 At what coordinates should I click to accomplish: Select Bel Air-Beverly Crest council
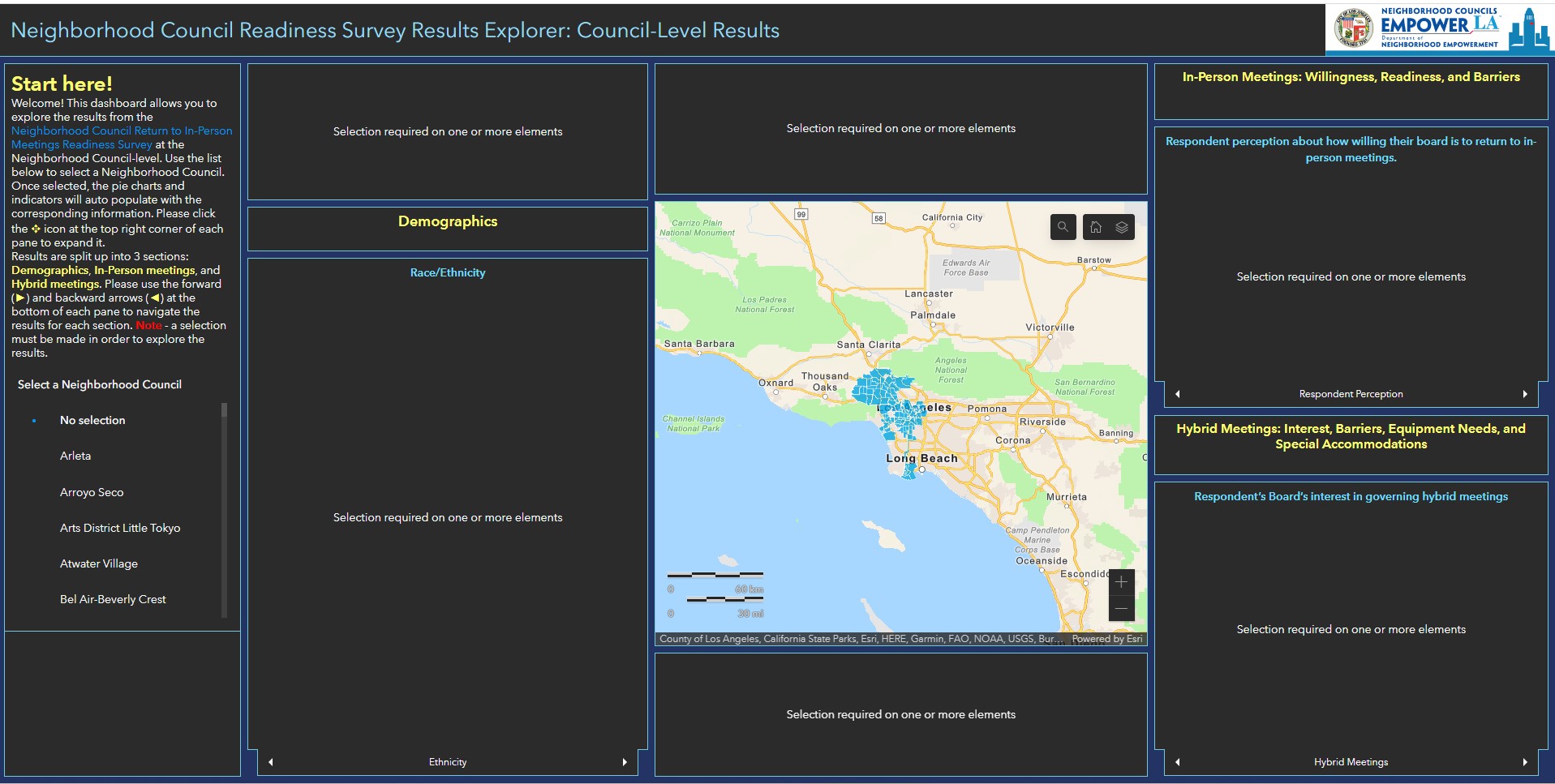pyautogui.click(x=113, y=599)
